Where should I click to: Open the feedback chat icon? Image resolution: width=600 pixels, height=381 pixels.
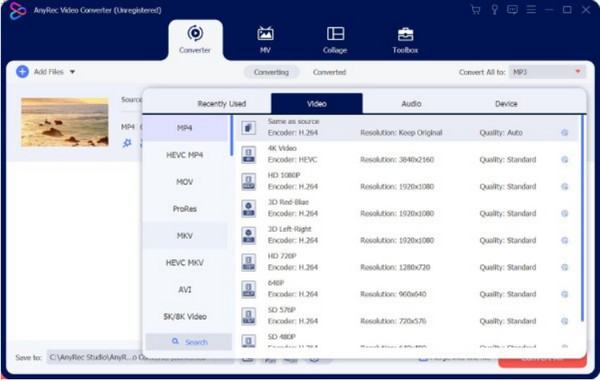[512, 10]
